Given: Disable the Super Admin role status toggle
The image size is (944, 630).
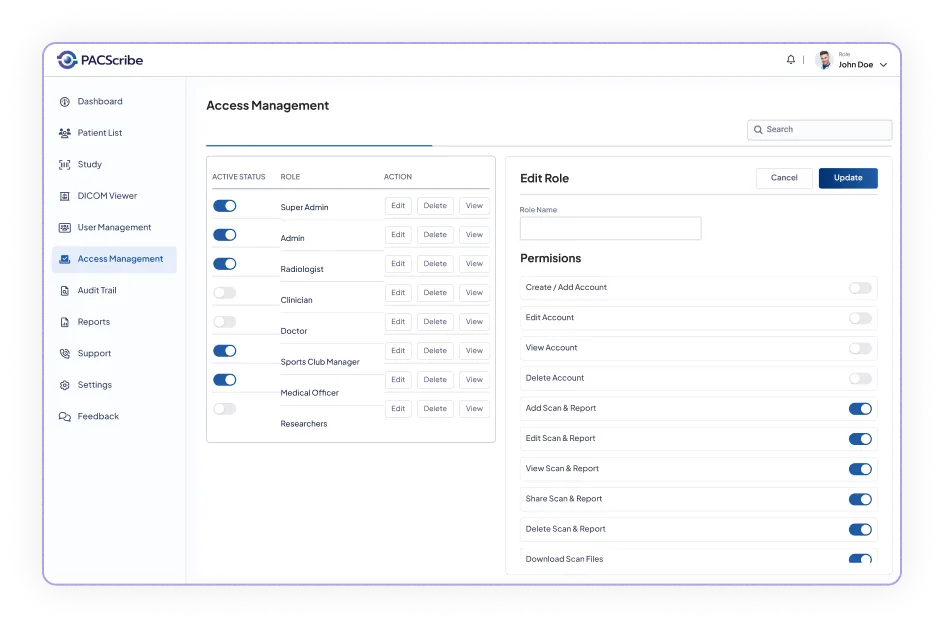Looking at the screenshot, I should [x=223, y=205].
